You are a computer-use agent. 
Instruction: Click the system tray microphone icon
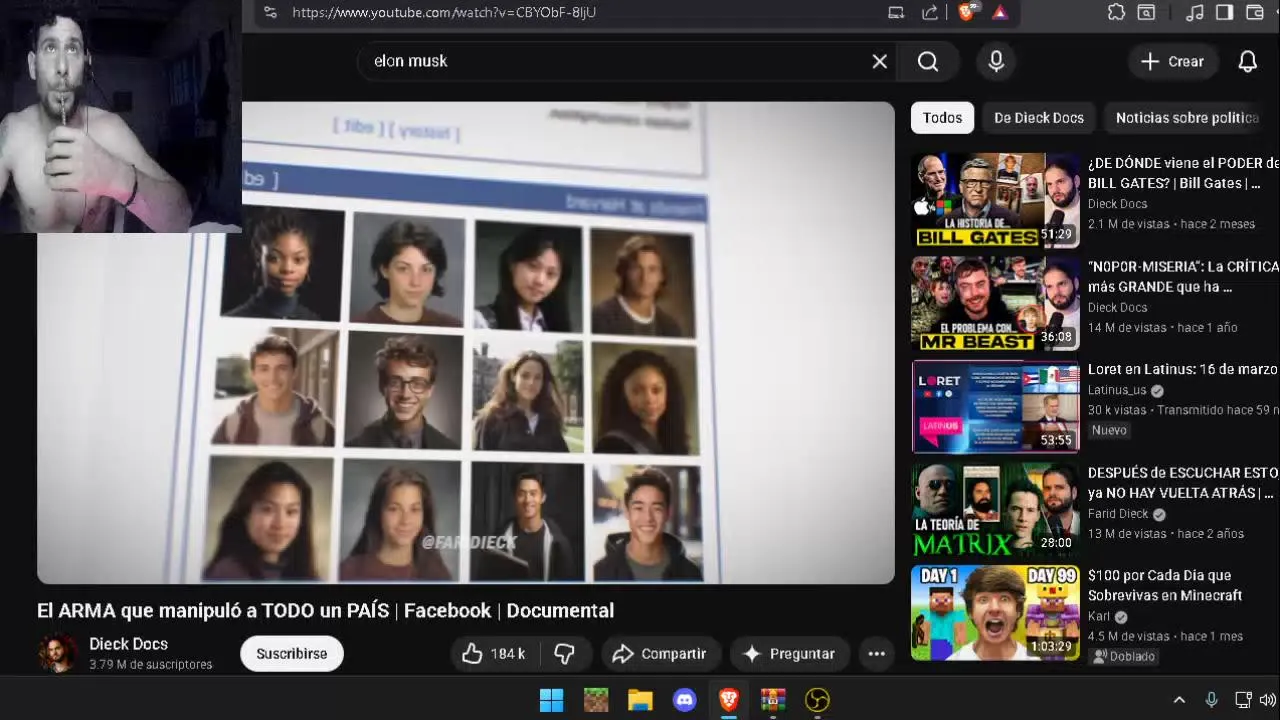pyautogui.click(x=1211, y=700)
